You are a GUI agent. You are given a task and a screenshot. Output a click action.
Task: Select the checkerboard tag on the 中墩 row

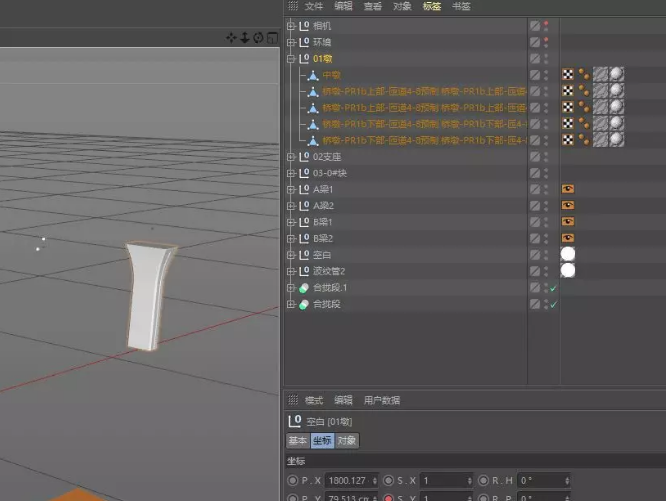[568, 74]
